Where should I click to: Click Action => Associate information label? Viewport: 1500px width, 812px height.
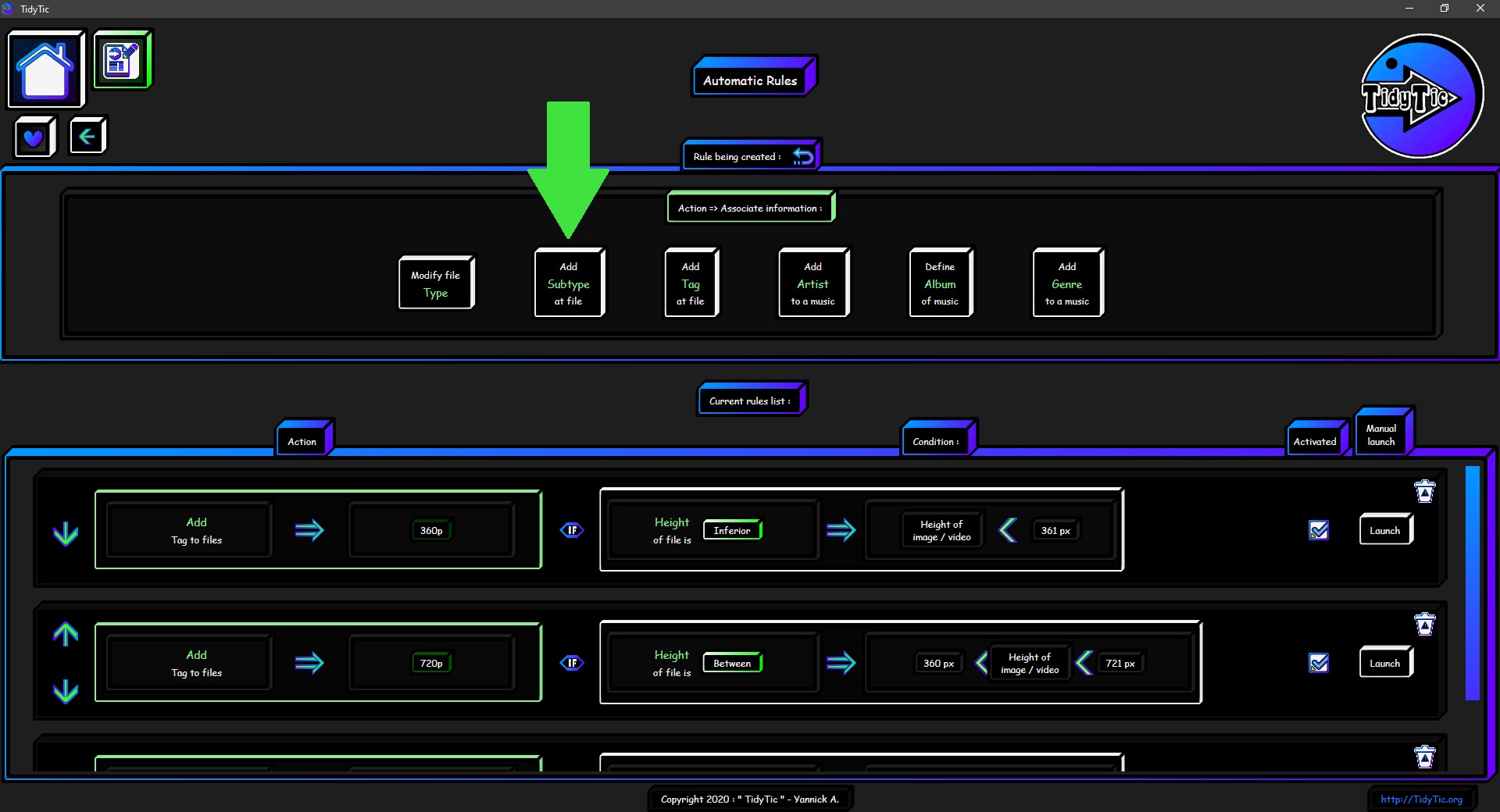751,207
